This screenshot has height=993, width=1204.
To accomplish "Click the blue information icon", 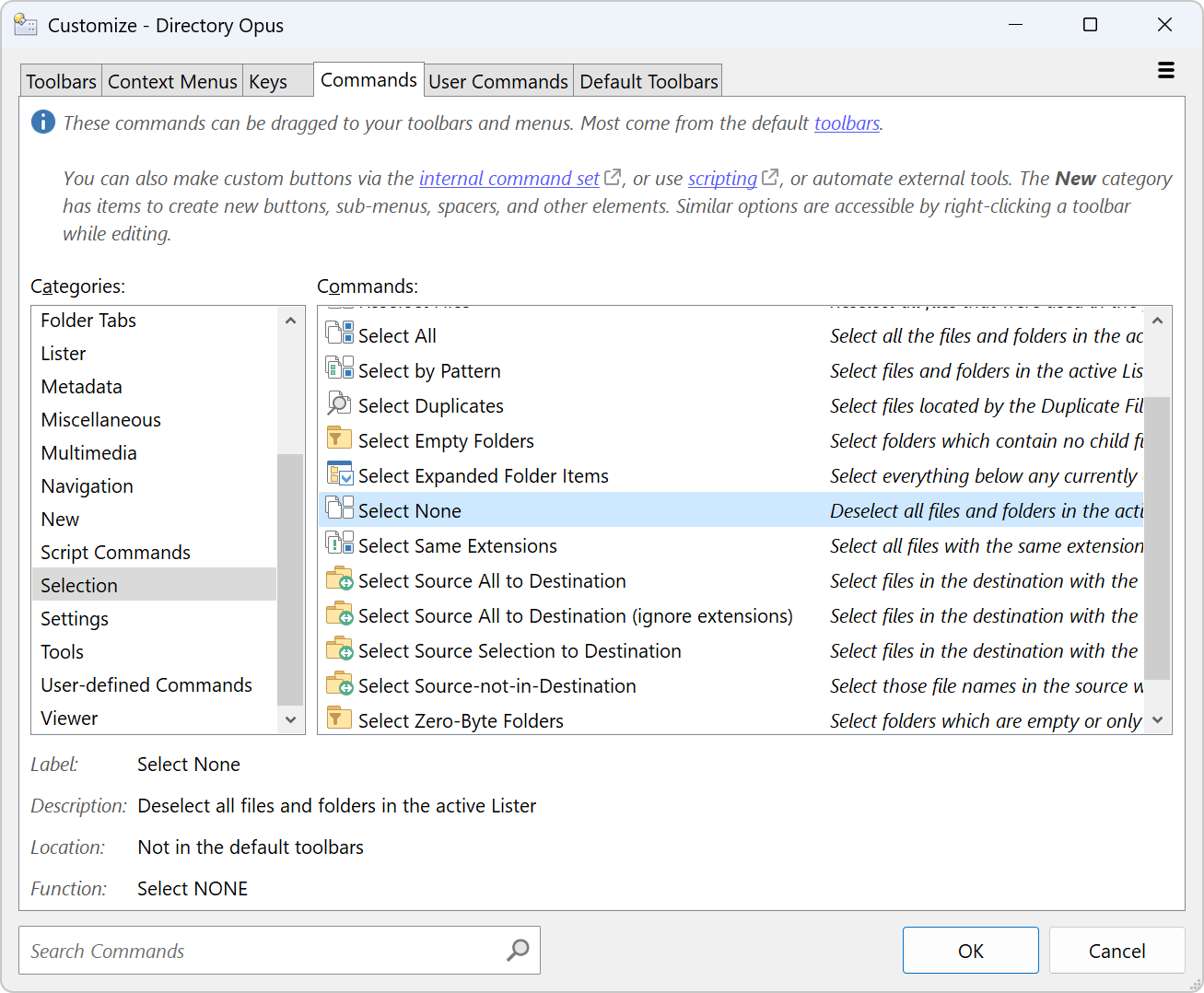I will [43, 122].
